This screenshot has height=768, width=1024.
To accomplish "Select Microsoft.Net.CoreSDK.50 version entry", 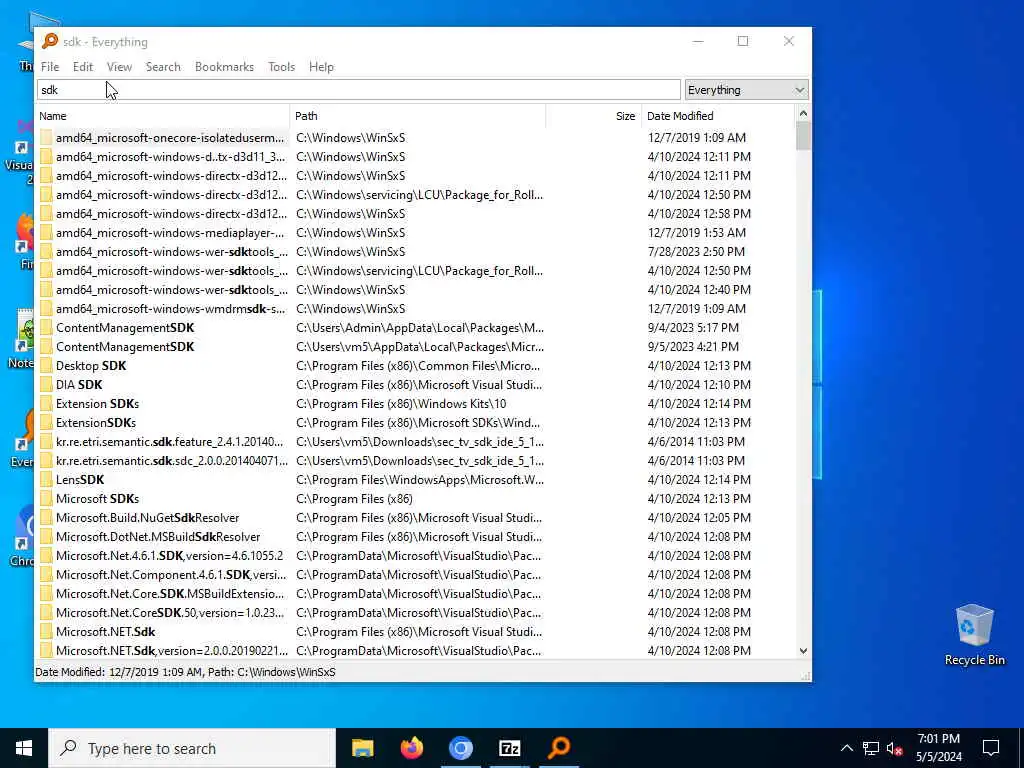I will tap(170, 613).
